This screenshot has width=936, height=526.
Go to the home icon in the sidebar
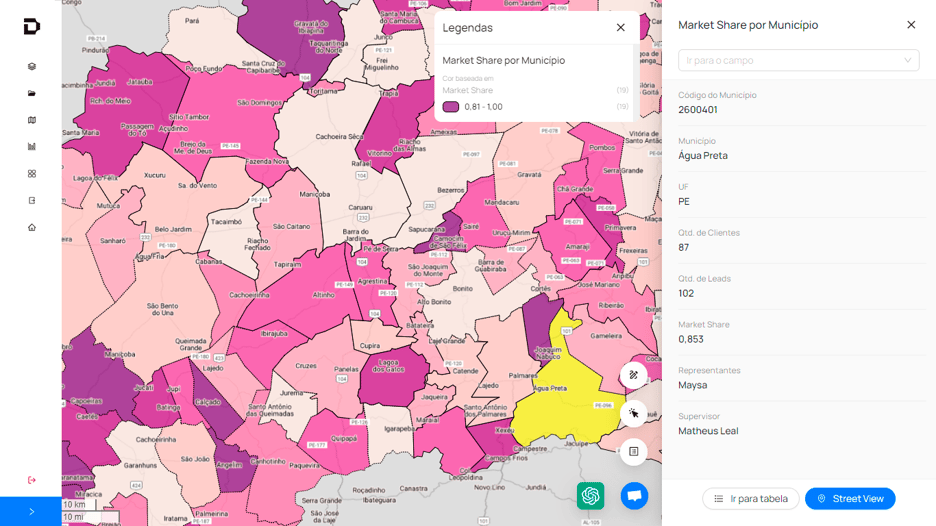pyautogui.click(x=32, y=227)
